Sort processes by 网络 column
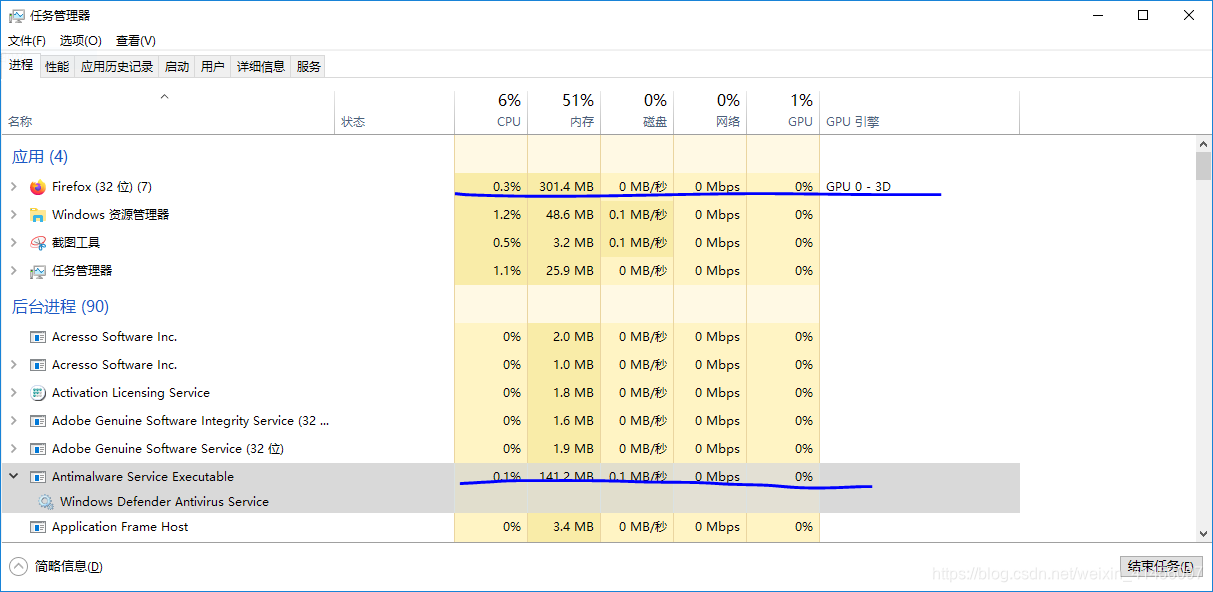1213x592 pixels. 710,112
